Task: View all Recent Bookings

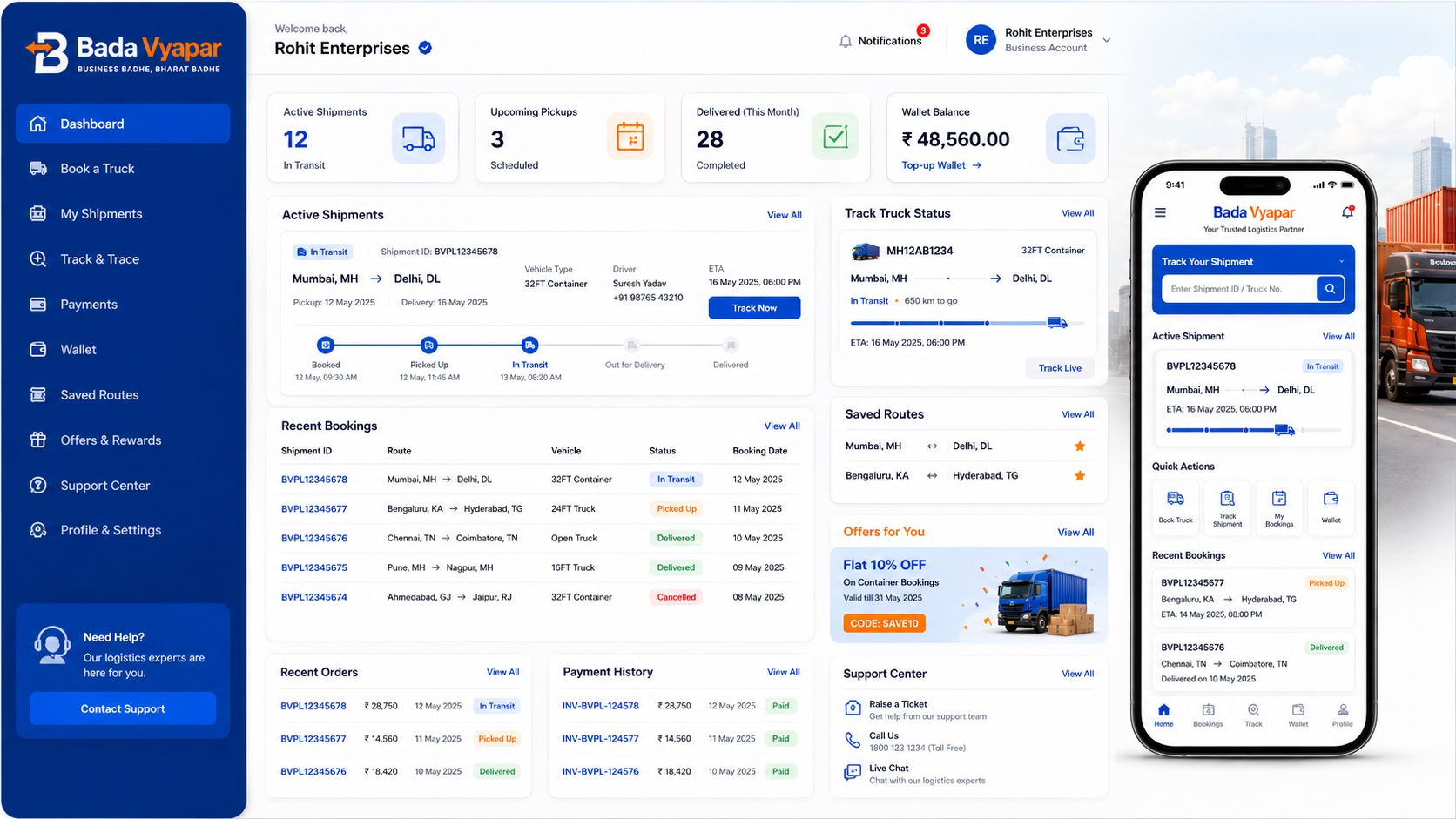Action: pos(782,426)
